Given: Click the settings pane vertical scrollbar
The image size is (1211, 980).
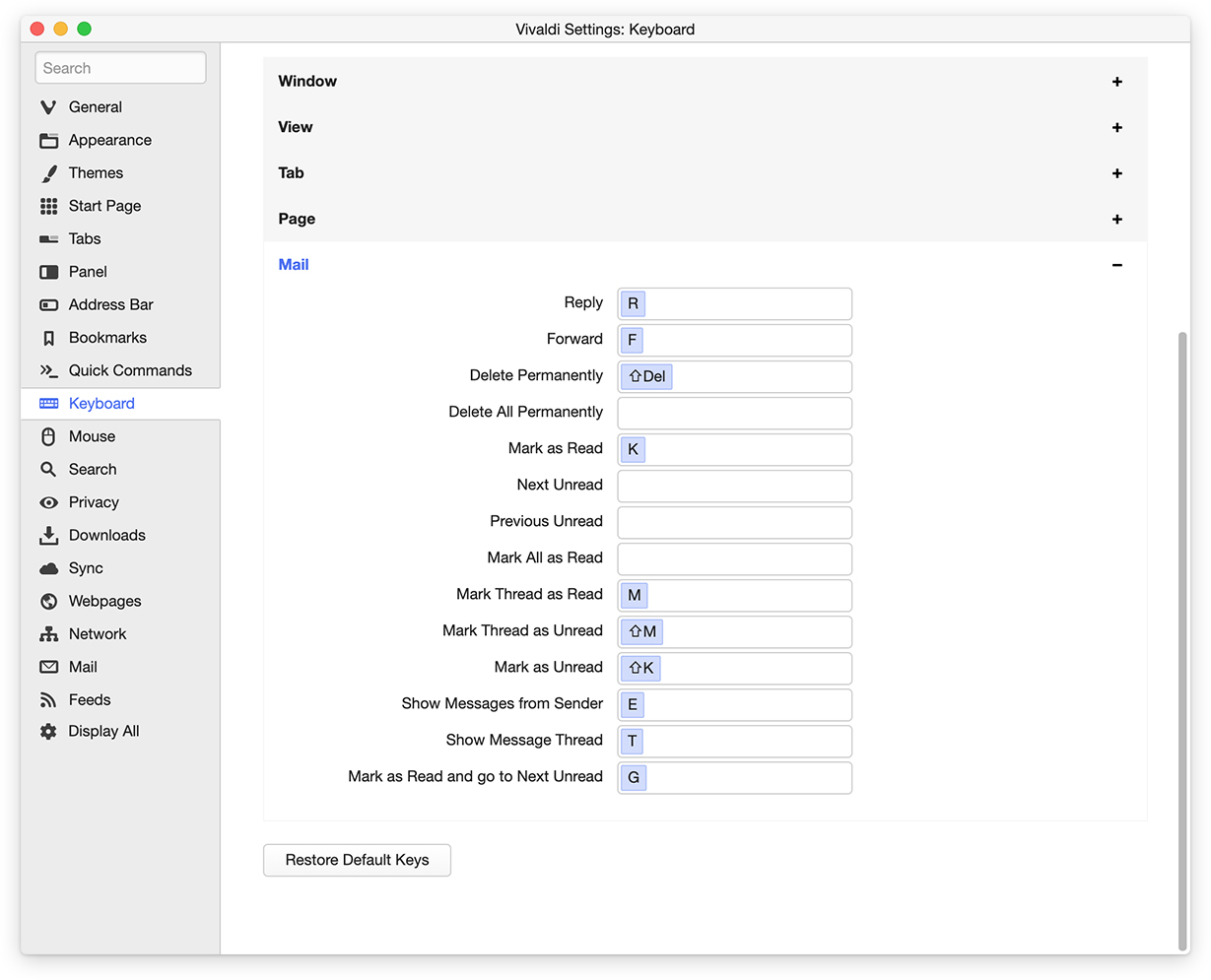Looking at the screenshot, I should pyautogui.click(x=1182, y=640).
